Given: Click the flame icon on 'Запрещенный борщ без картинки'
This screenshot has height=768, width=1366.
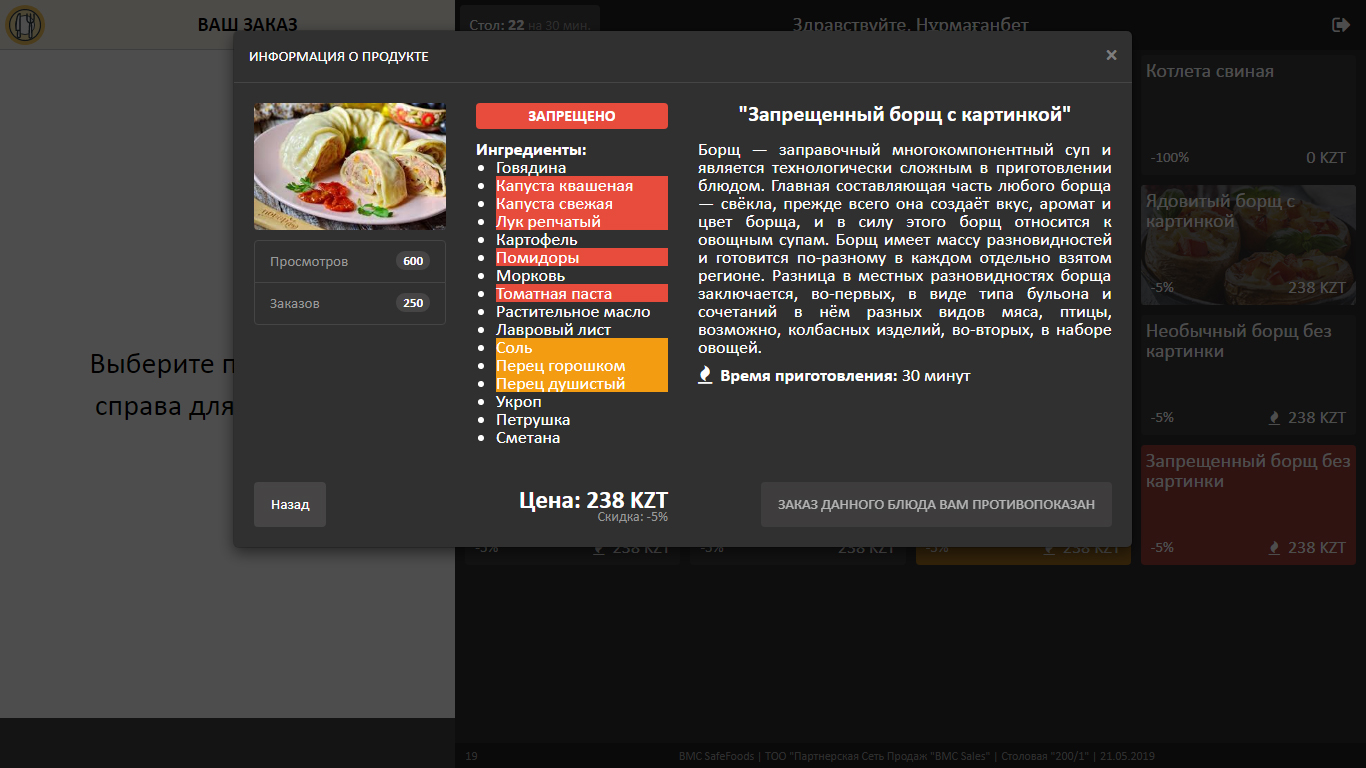Looking at the screenshot, I should 1272,547.
